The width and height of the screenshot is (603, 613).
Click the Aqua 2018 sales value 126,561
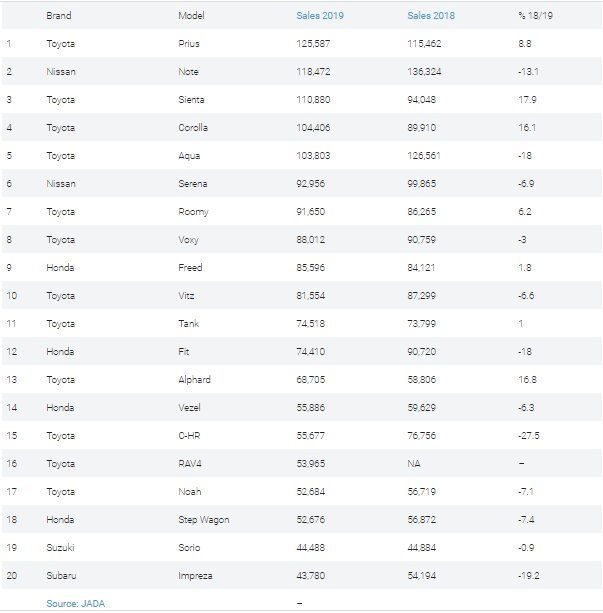[424, 156]
